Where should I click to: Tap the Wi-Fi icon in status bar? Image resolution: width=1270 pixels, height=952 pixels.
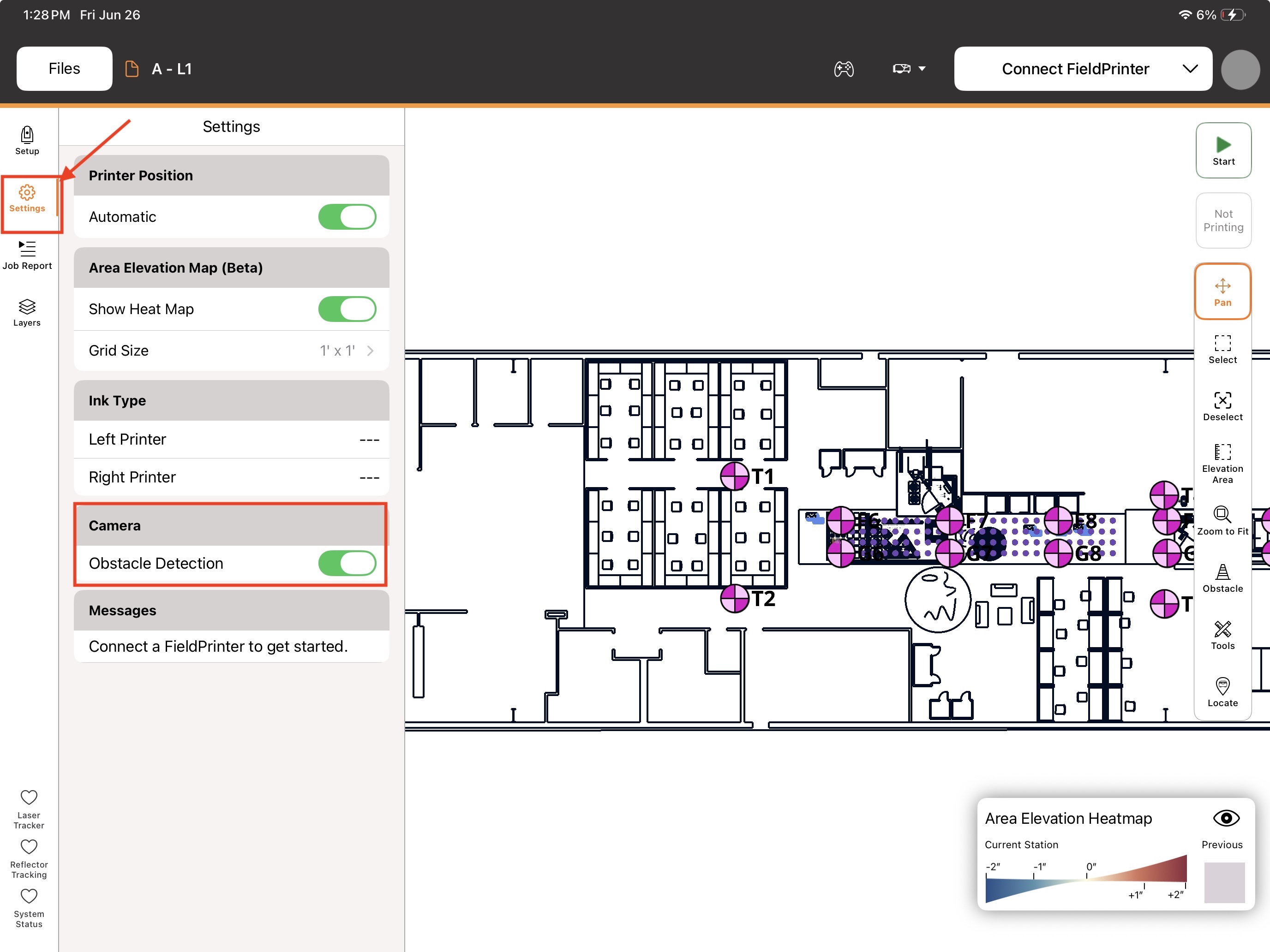[x=1185, y=15]
